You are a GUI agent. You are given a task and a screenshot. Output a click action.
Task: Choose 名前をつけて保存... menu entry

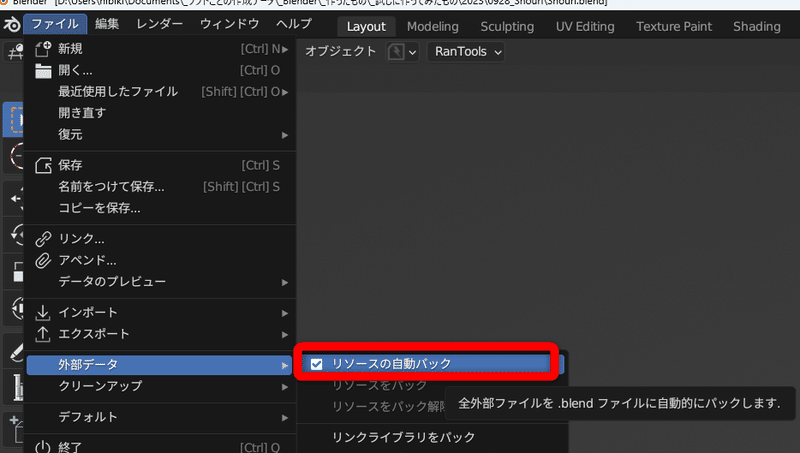[159, 187]
